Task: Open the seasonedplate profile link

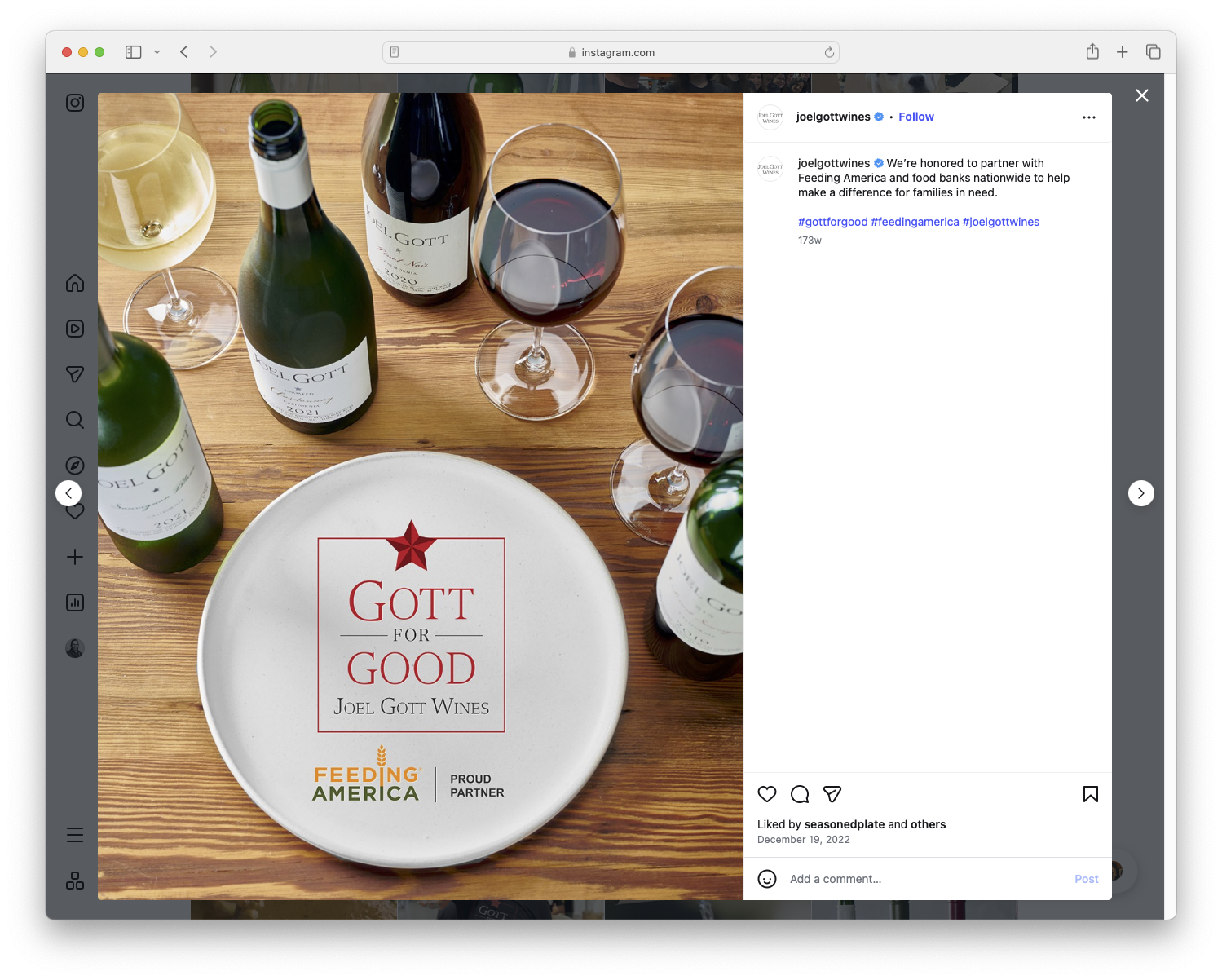Action: point(845,824)
